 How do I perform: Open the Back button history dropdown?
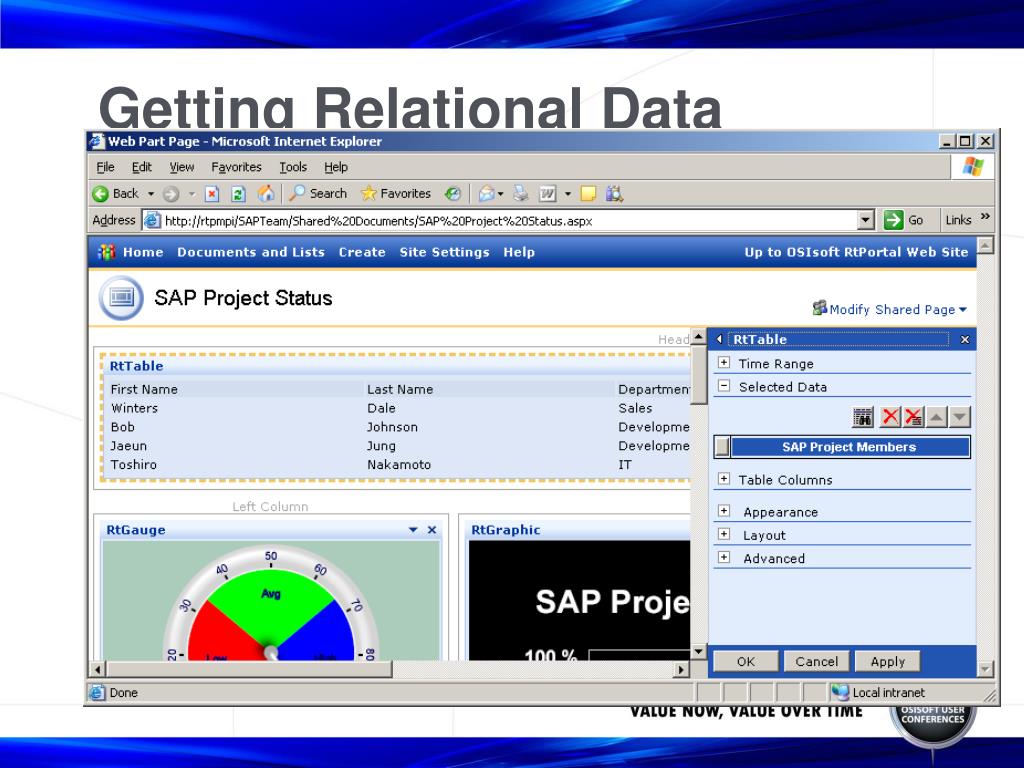pyautogui.click(x=151, y=194)
